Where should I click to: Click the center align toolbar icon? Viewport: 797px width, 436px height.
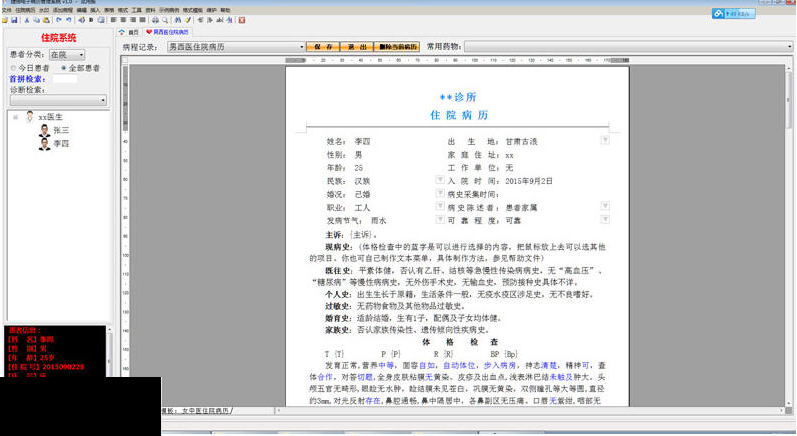point(123,20)
